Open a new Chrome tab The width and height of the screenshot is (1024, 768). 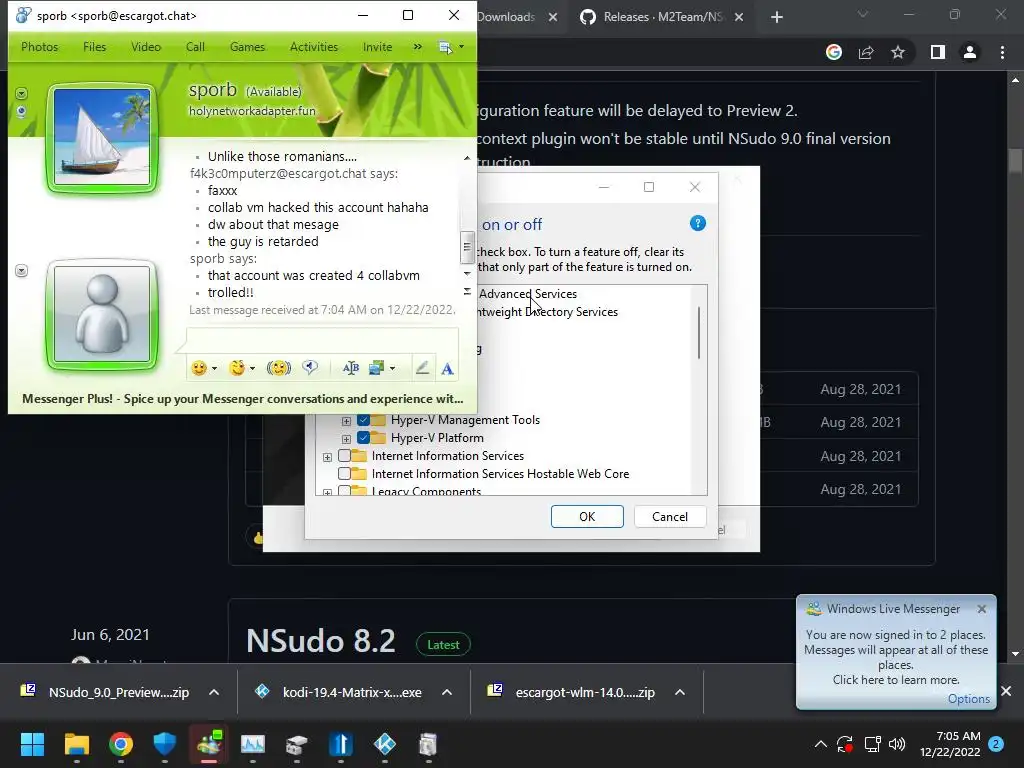point(776,17)
